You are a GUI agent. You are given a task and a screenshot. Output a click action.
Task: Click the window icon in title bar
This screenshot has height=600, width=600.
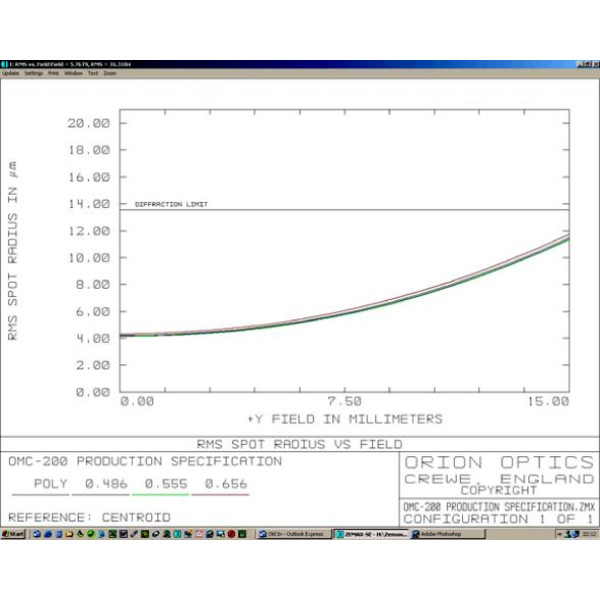tap(4, 64)
